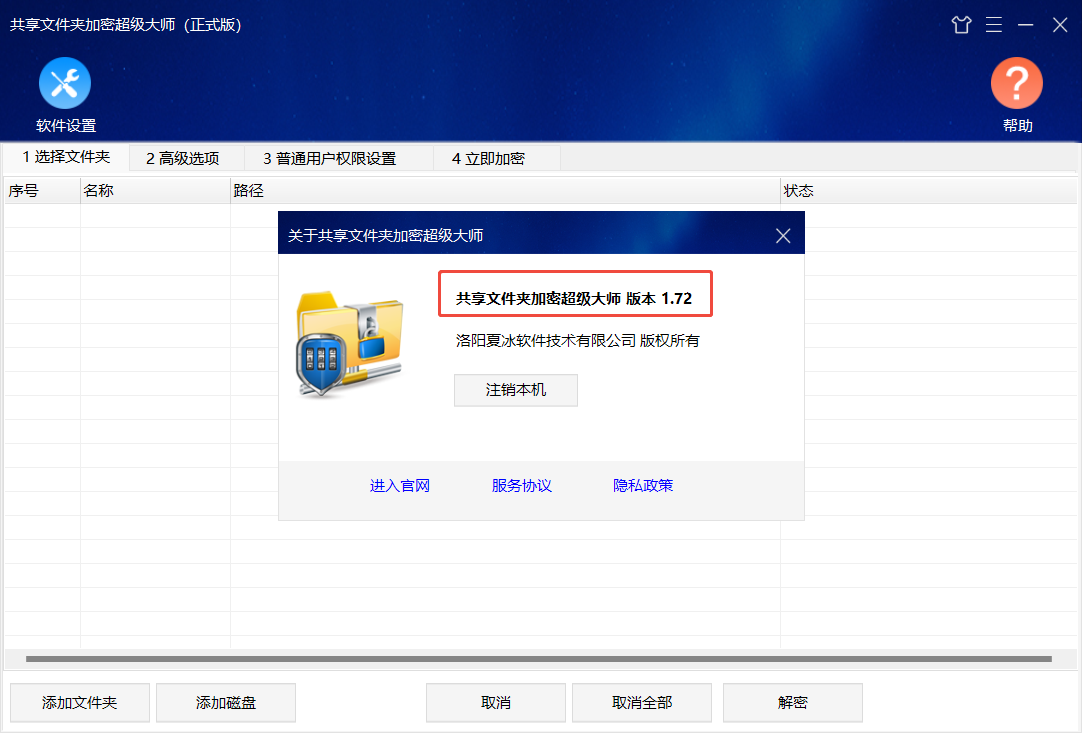Open the 进入官网 link
This screenshot has height=733, width=1082.
coord(400,485)
